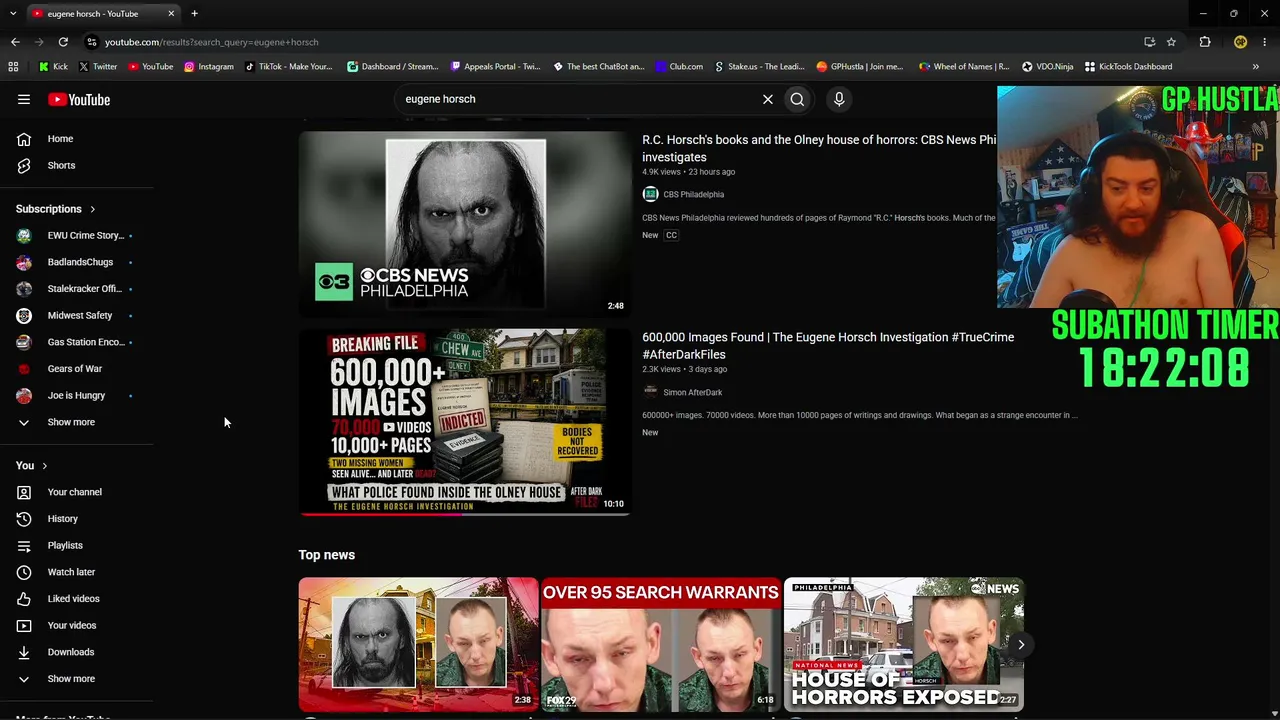Open the CBS Philadelphia channel avatar
Viewport: 1280px width, 720px height.
[x=650, y=194]
